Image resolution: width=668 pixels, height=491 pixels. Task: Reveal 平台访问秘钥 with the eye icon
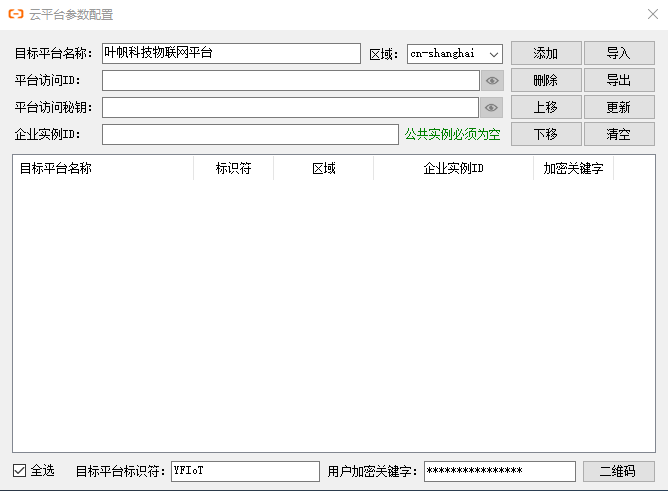492,108
